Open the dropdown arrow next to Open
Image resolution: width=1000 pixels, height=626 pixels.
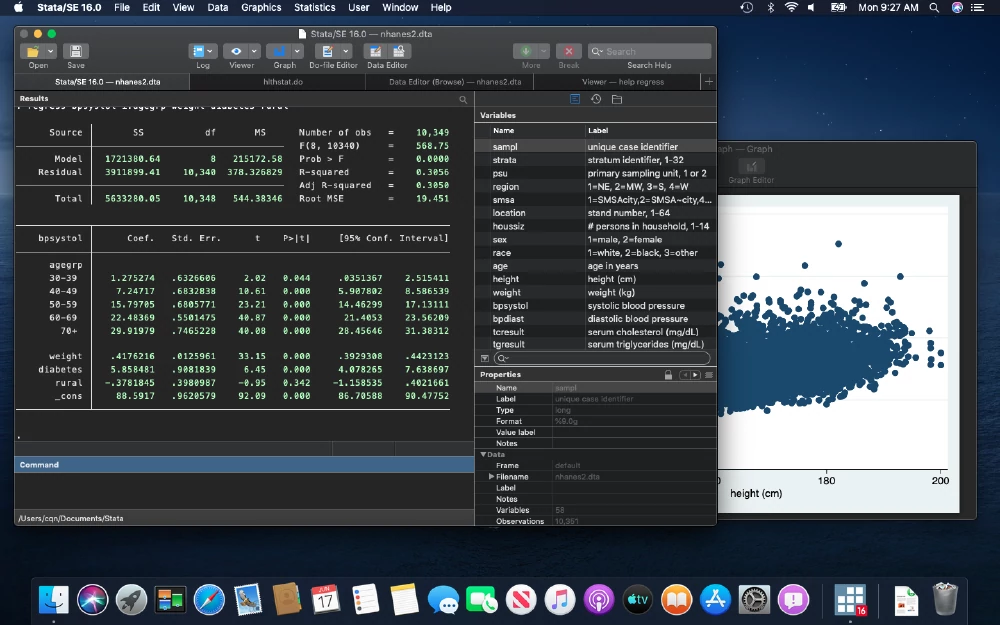click(50, 52)
